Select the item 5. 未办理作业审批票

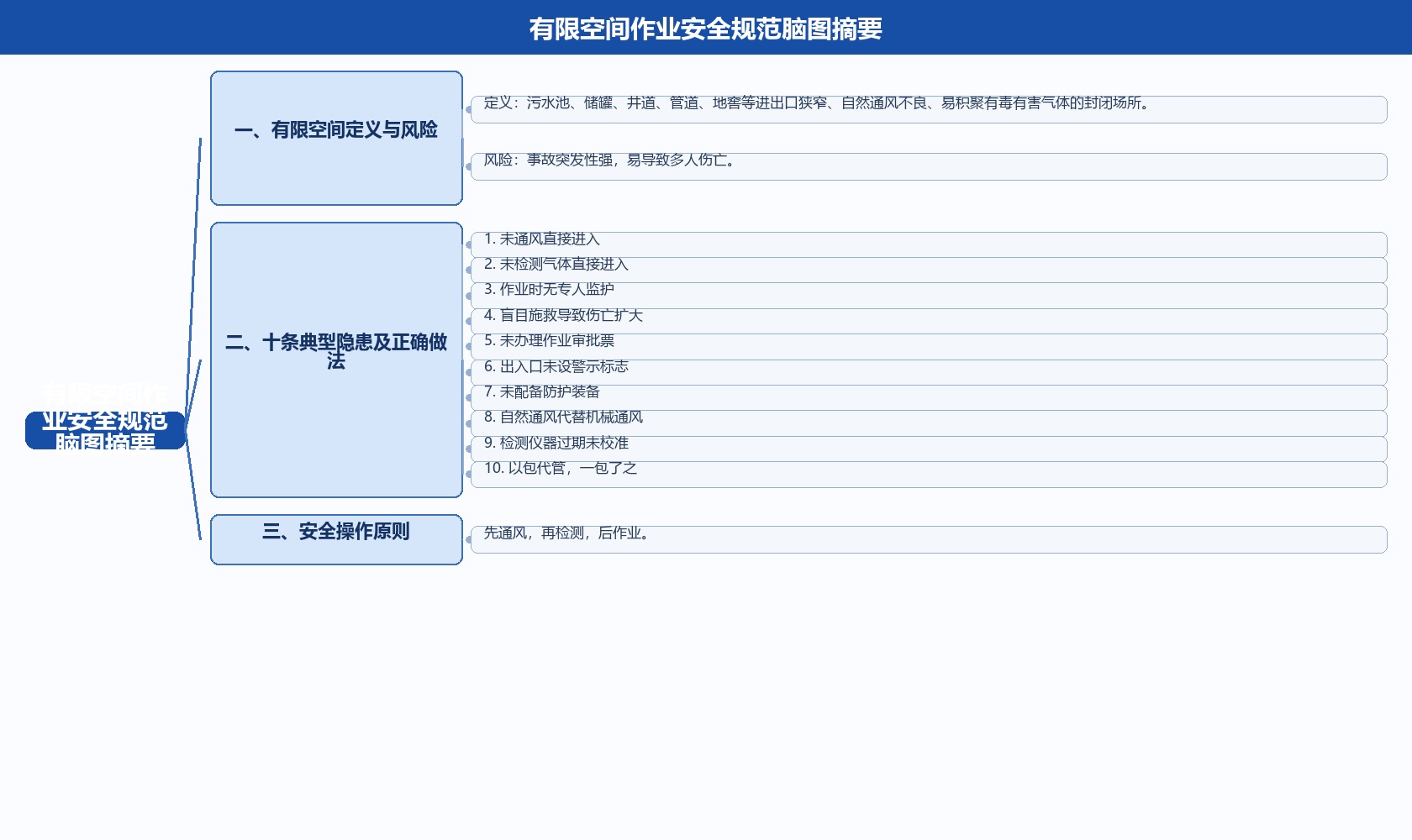pos(929,347)
